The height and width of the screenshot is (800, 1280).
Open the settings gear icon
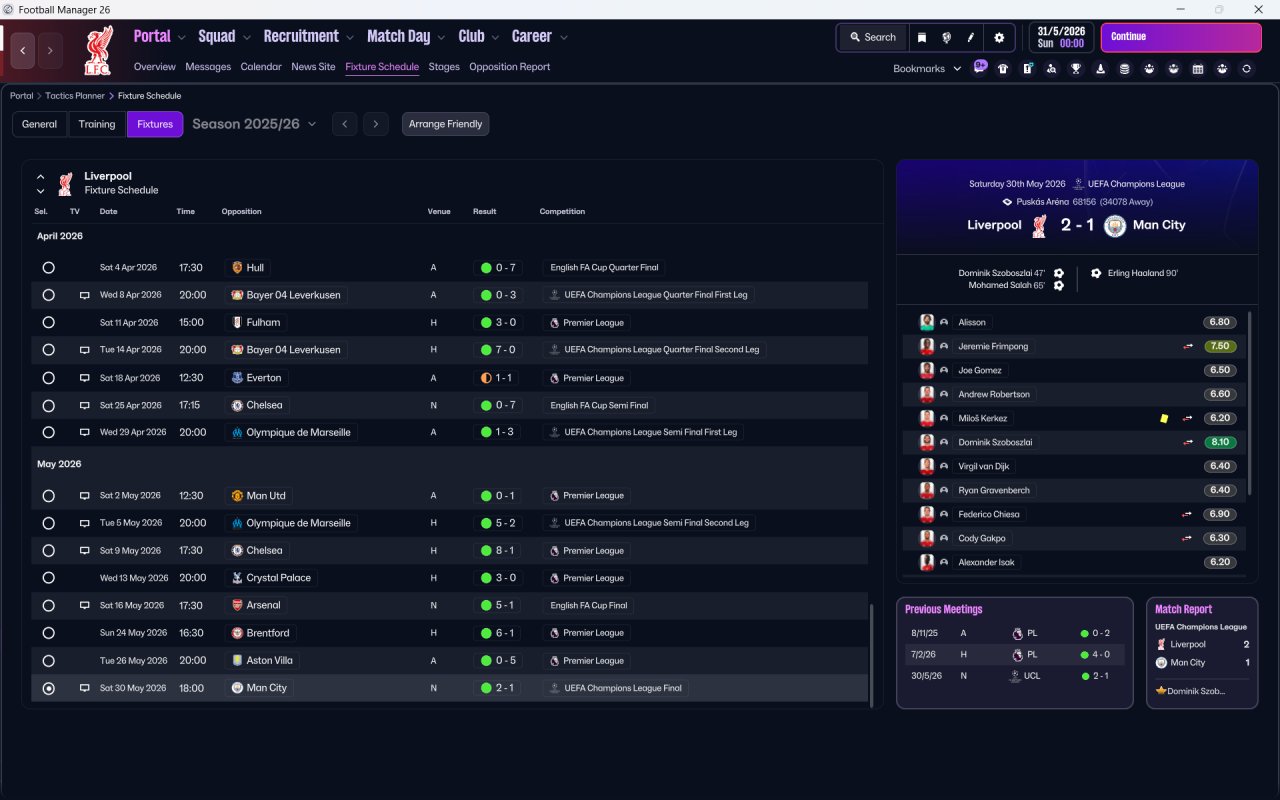(999, 37)
